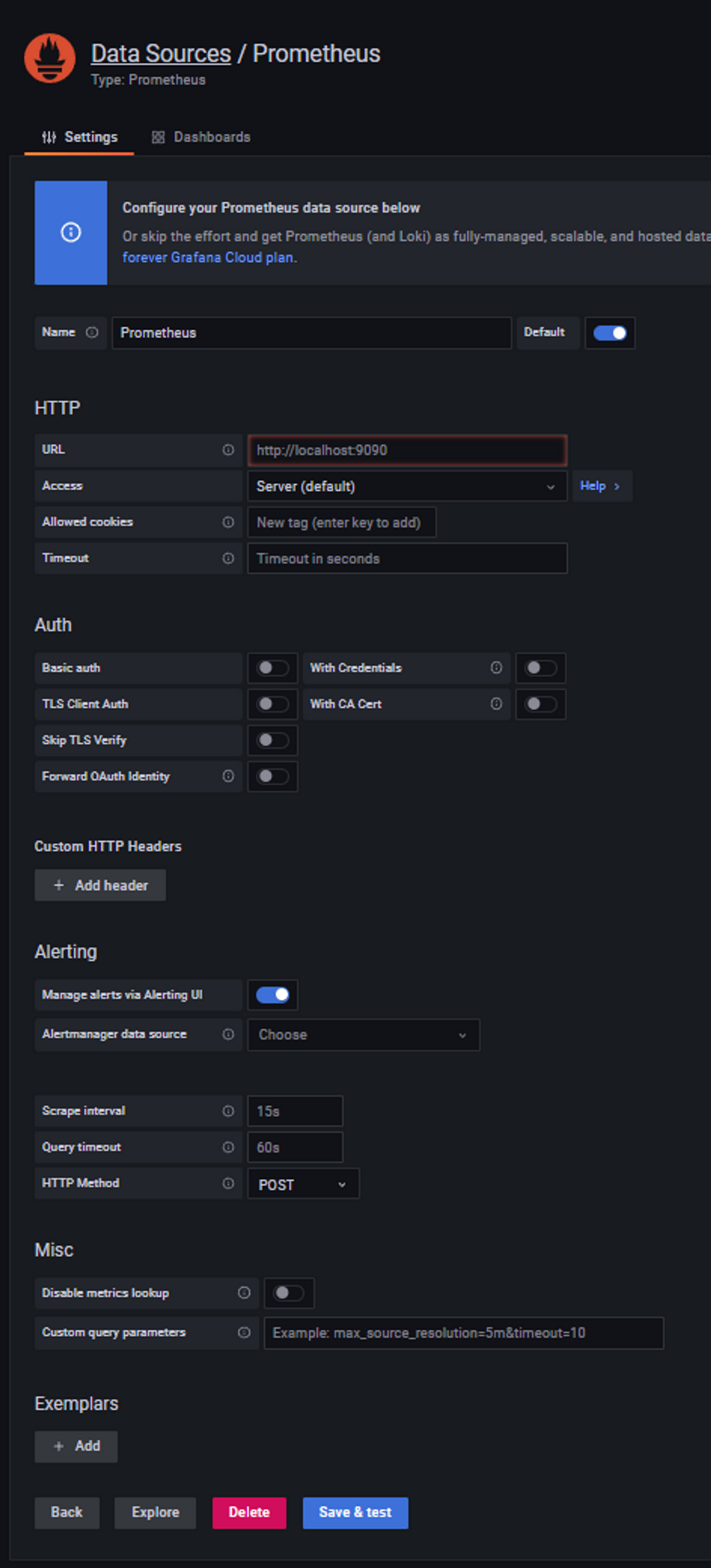Enable the Forward OAuth Identity switch

(x=273, y=776)
